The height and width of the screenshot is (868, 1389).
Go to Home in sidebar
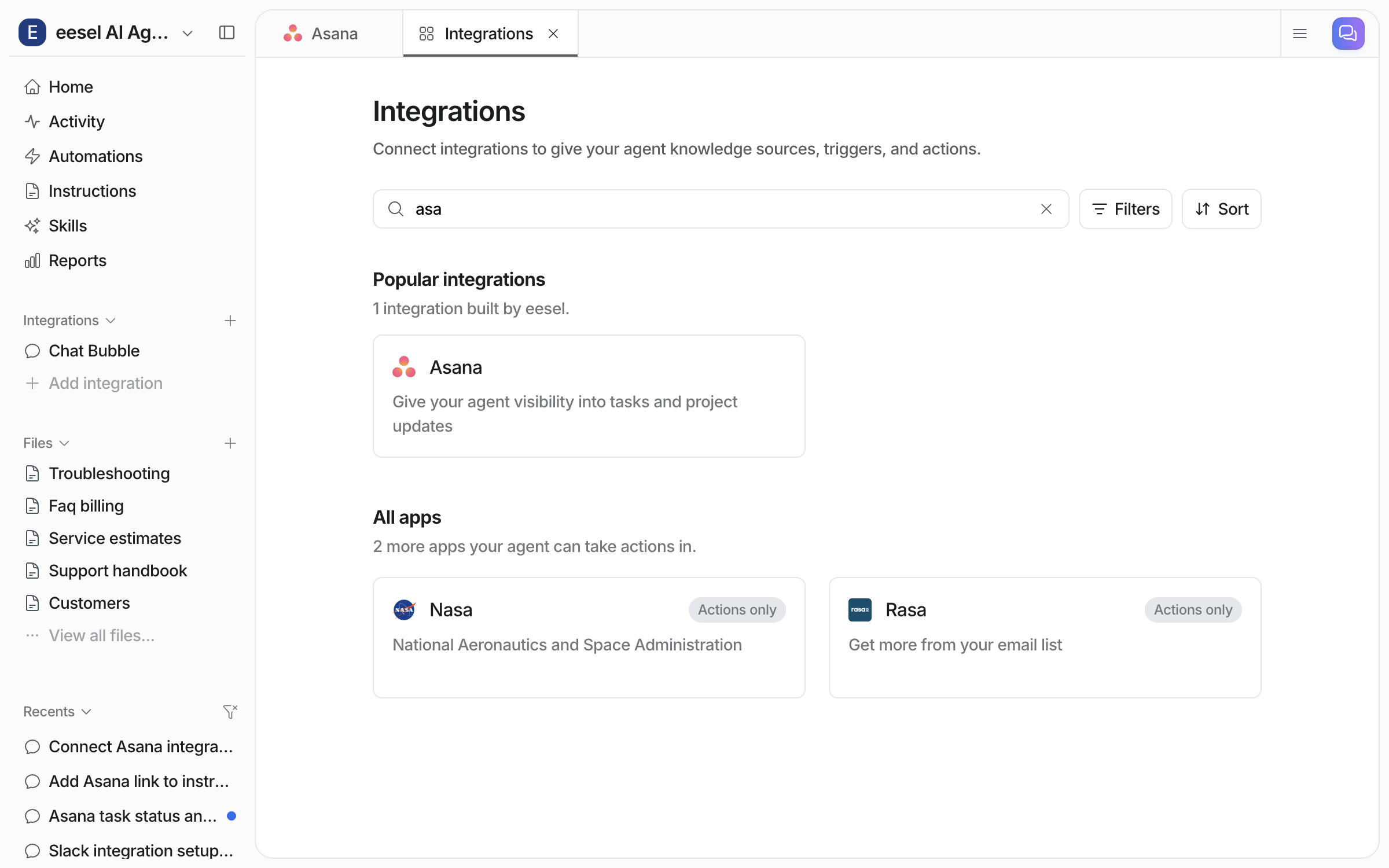[127, 87]
